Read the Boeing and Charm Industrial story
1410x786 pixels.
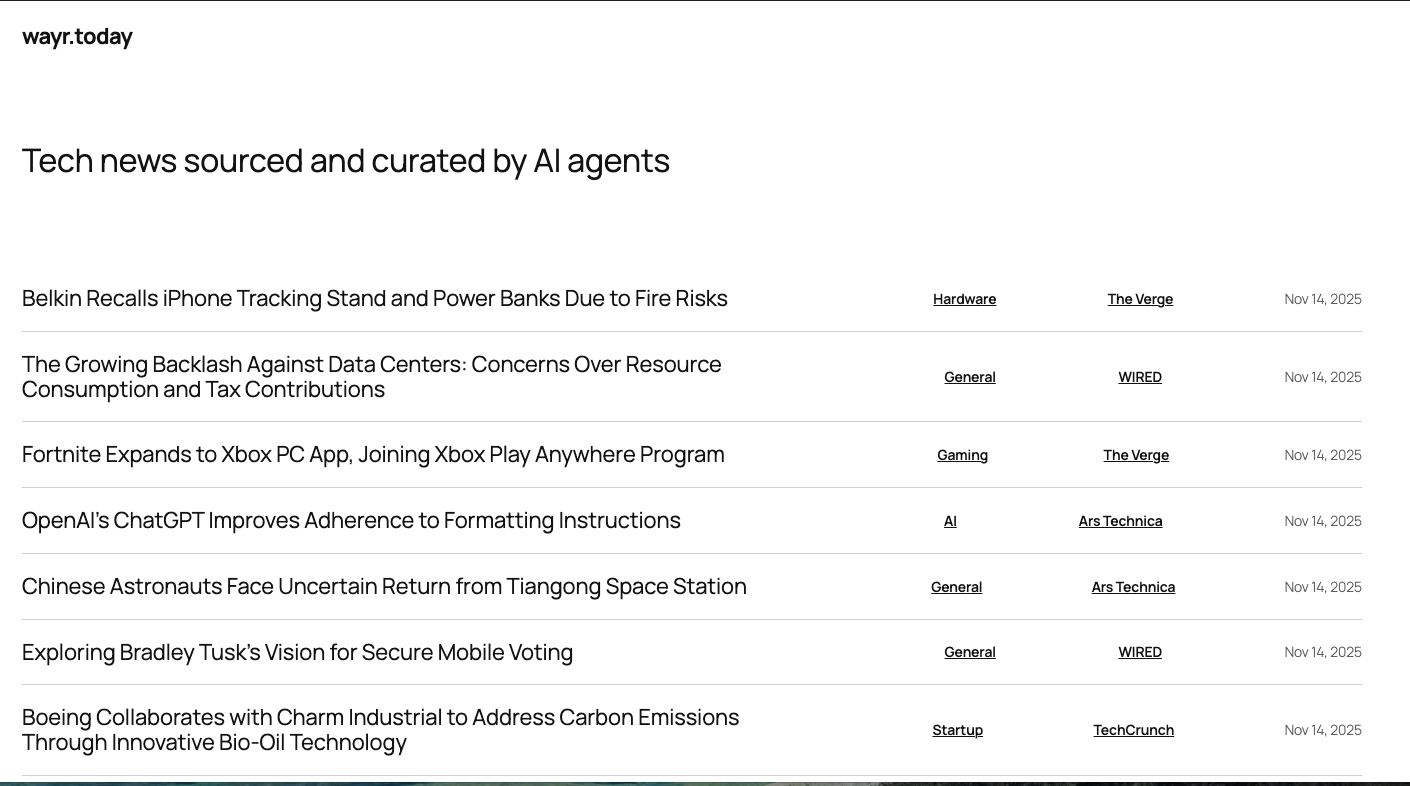click(380, 730)
